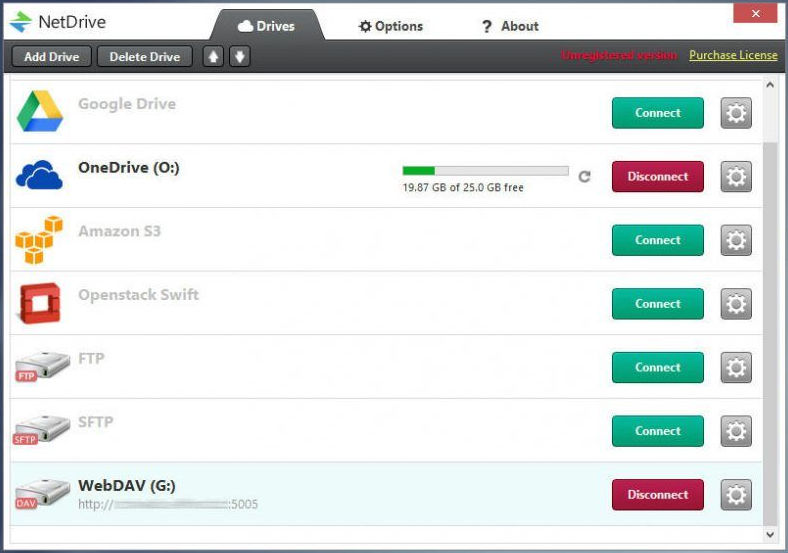Connect the SFTP drive

[x=658, y=431]
